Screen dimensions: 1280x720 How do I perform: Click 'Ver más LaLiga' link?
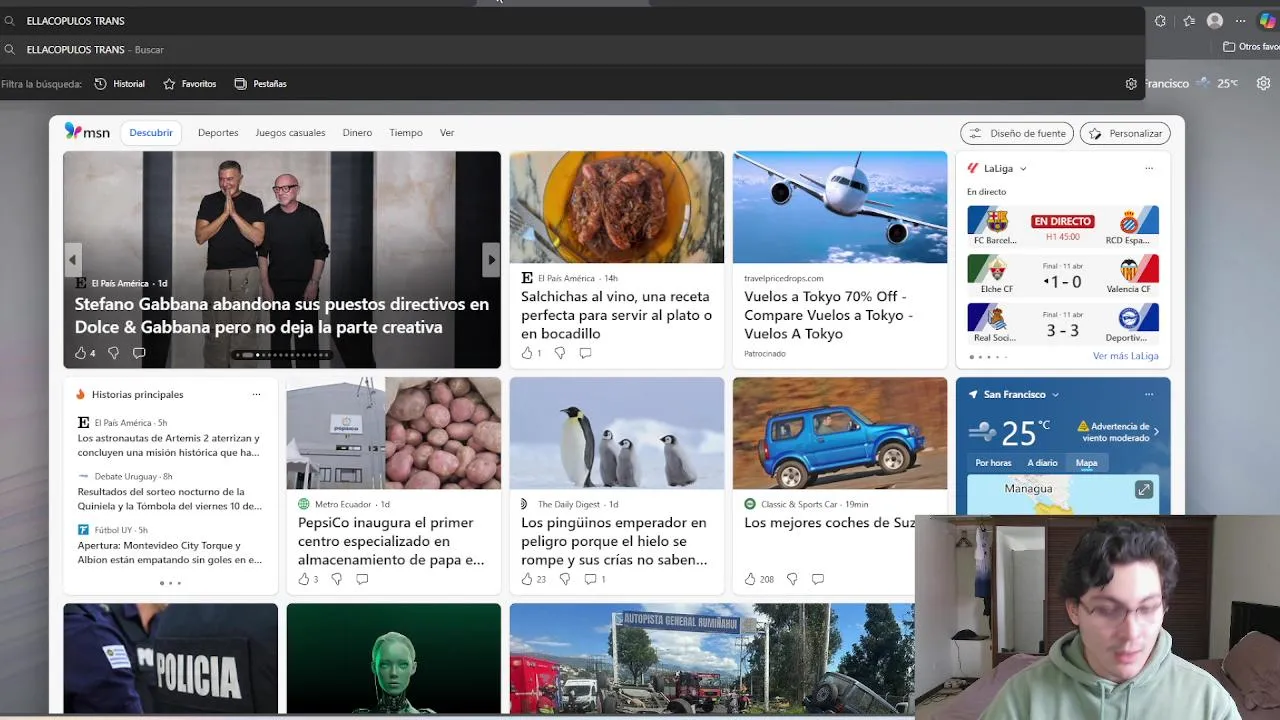(1125, 356)
